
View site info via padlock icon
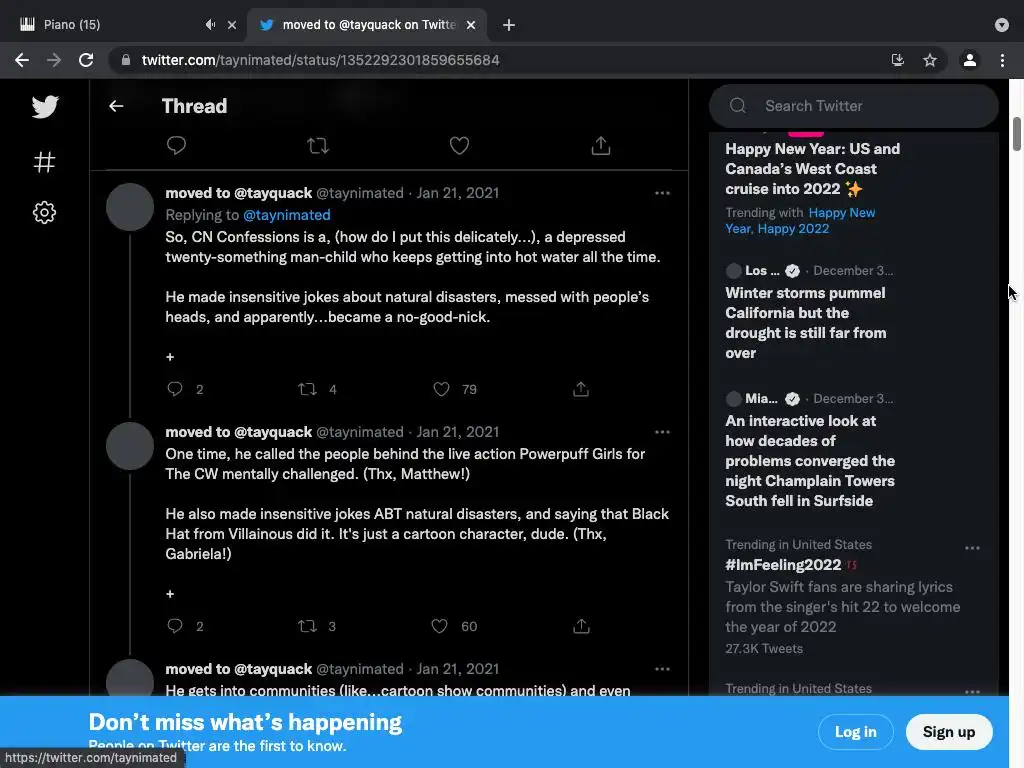pos(125,60)
